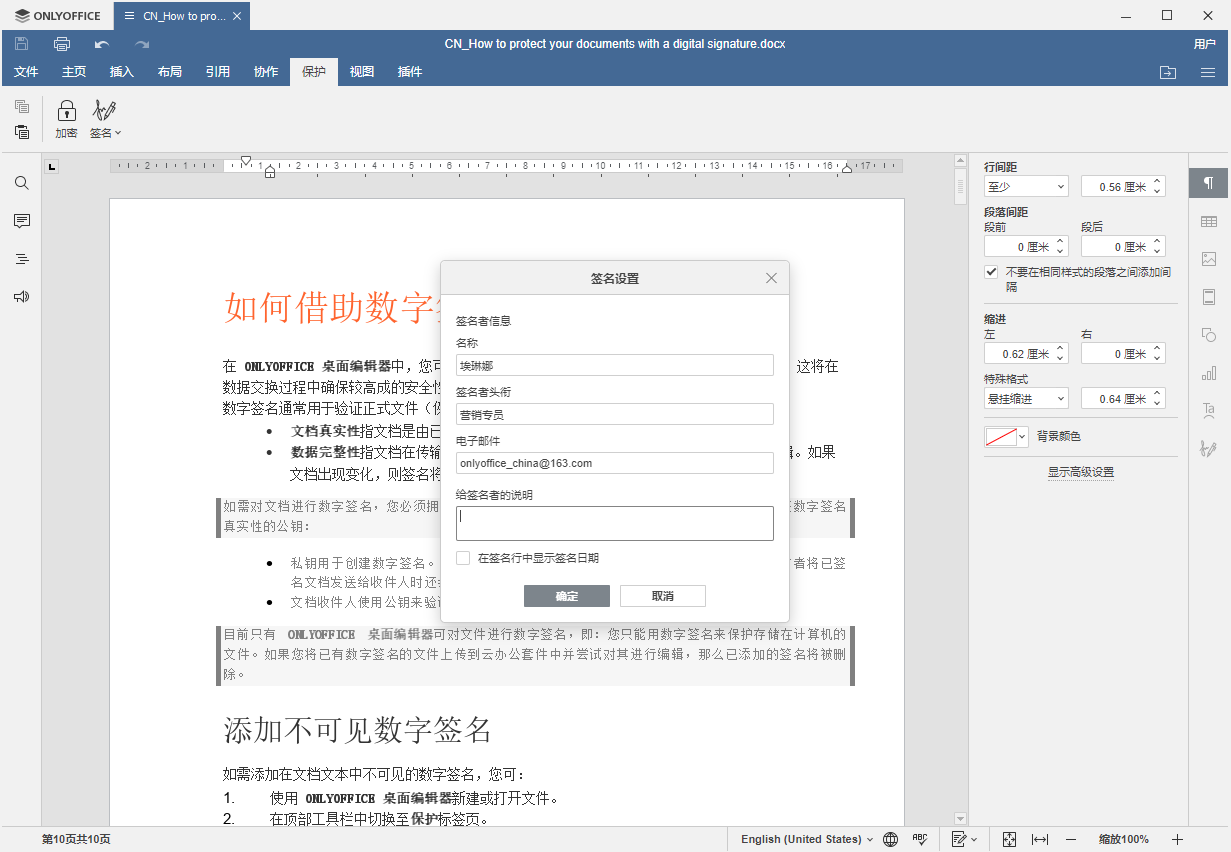
Task: Open the 悬挂缩进 special format dropdown
Action: coord(1026,399)
